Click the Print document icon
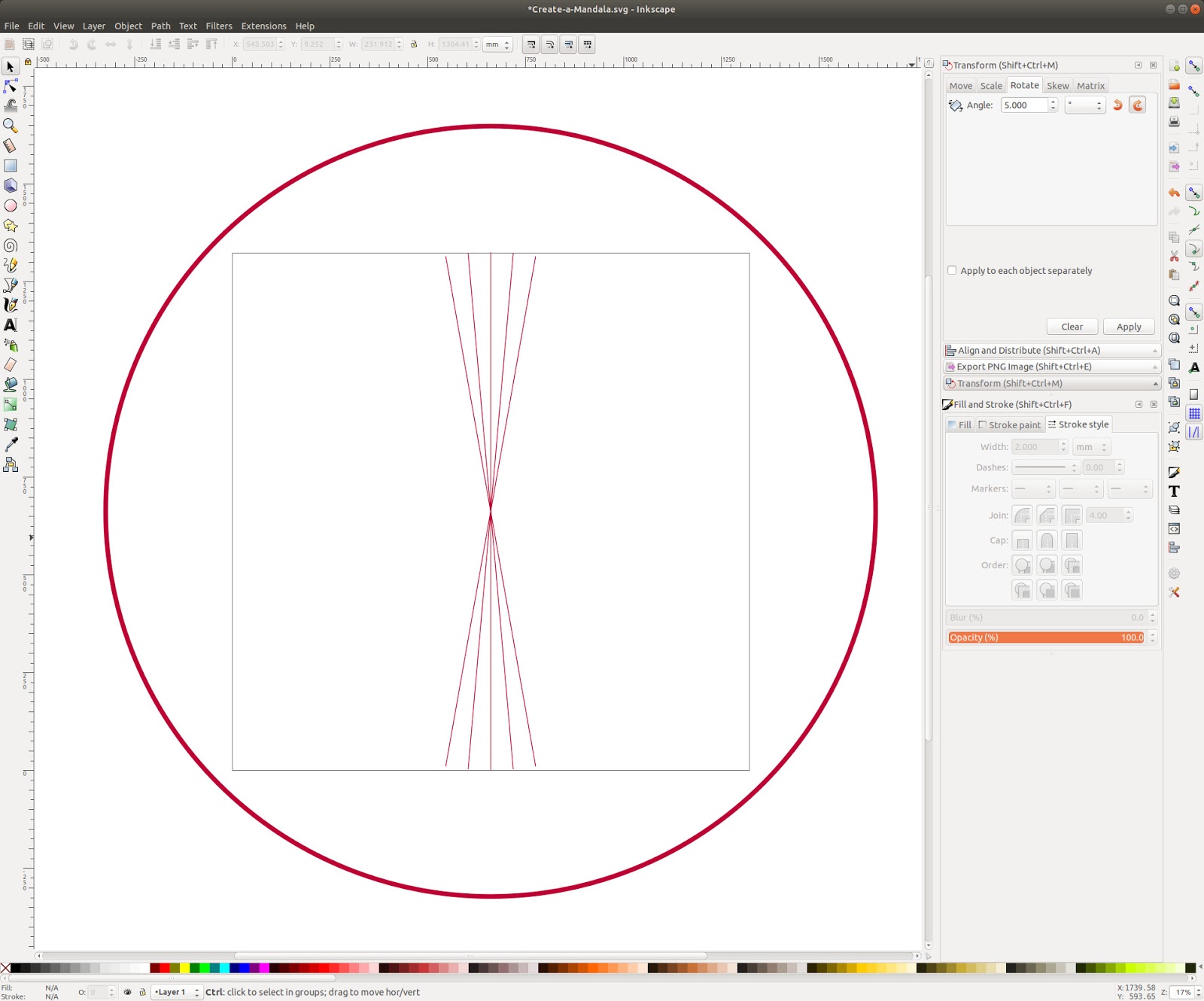The height and width of the screenshot is (1001, 1204). click(1174, 122)
